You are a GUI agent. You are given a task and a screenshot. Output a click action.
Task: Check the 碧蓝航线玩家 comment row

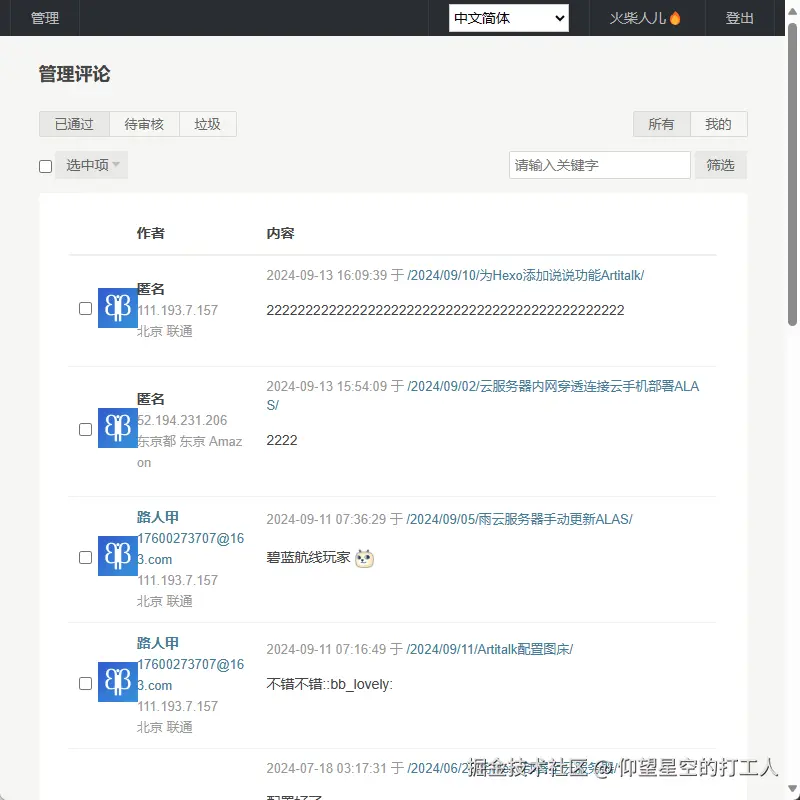[x=85, y=557]
